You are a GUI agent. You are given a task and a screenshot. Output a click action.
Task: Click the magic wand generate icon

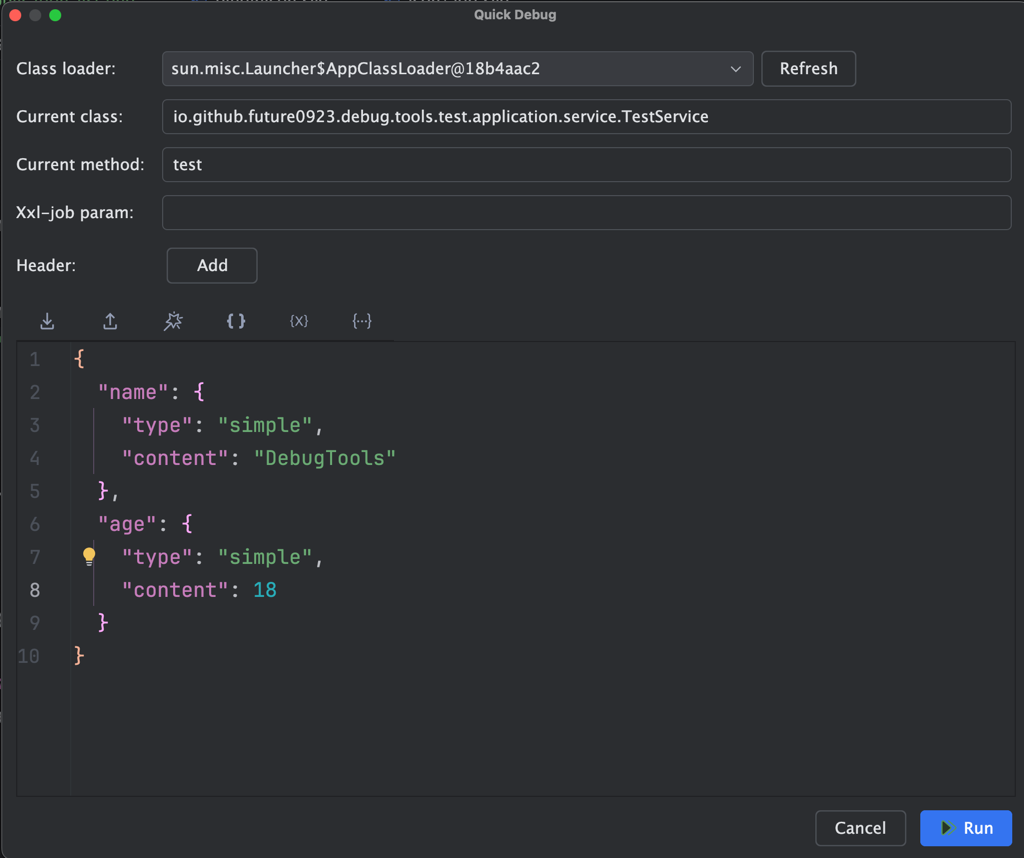pos(173,321)
